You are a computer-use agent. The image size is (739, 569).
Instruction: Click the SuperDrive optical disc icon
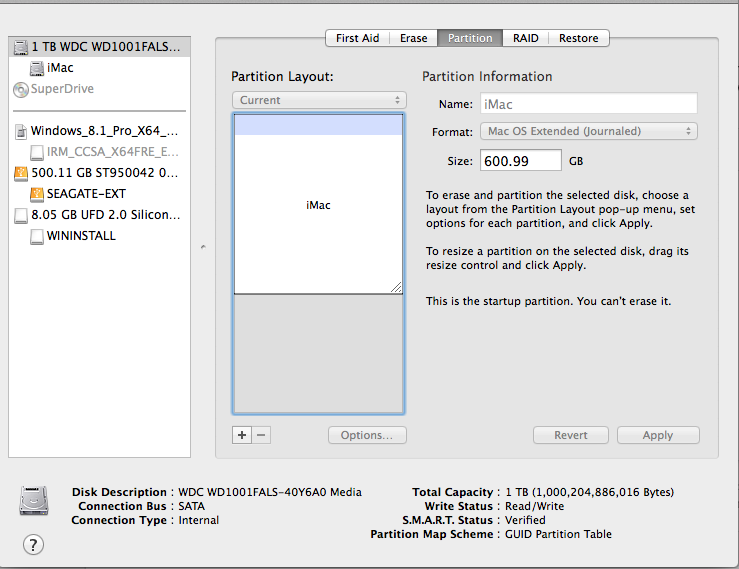(x=21, y=90)
